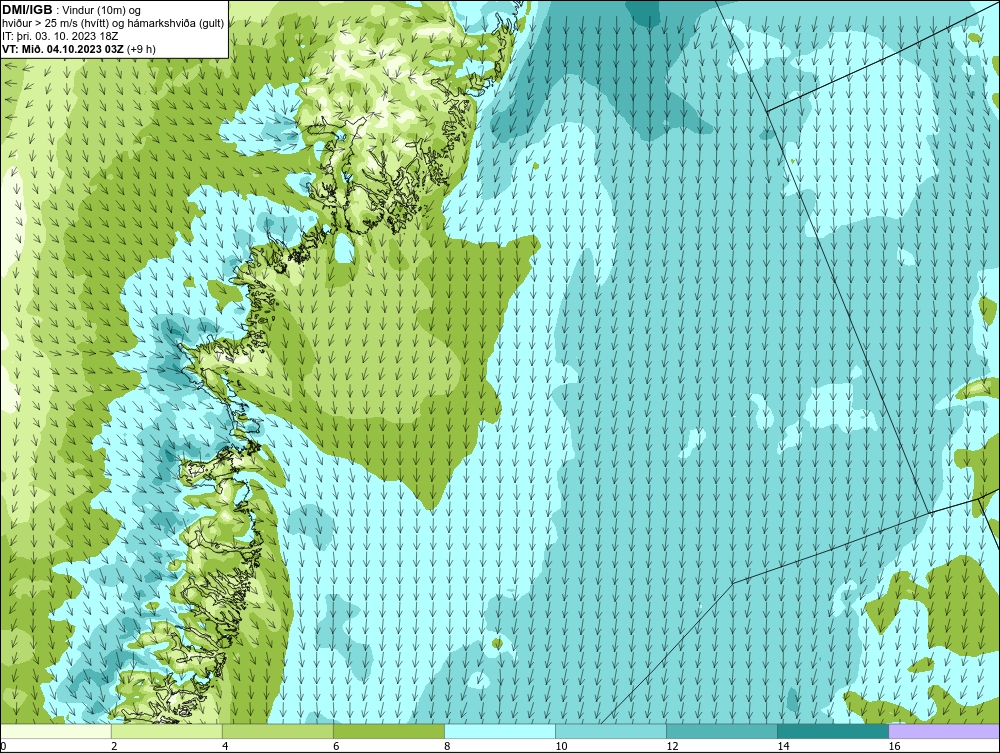Click the 4–6 m/s green legend swatch

coord(278,731)
